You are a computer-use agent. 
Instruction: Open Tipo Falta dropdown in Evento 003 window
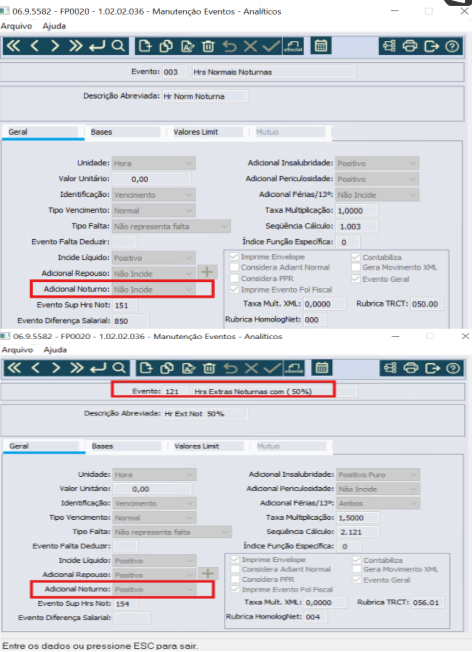tap(171, 226)
